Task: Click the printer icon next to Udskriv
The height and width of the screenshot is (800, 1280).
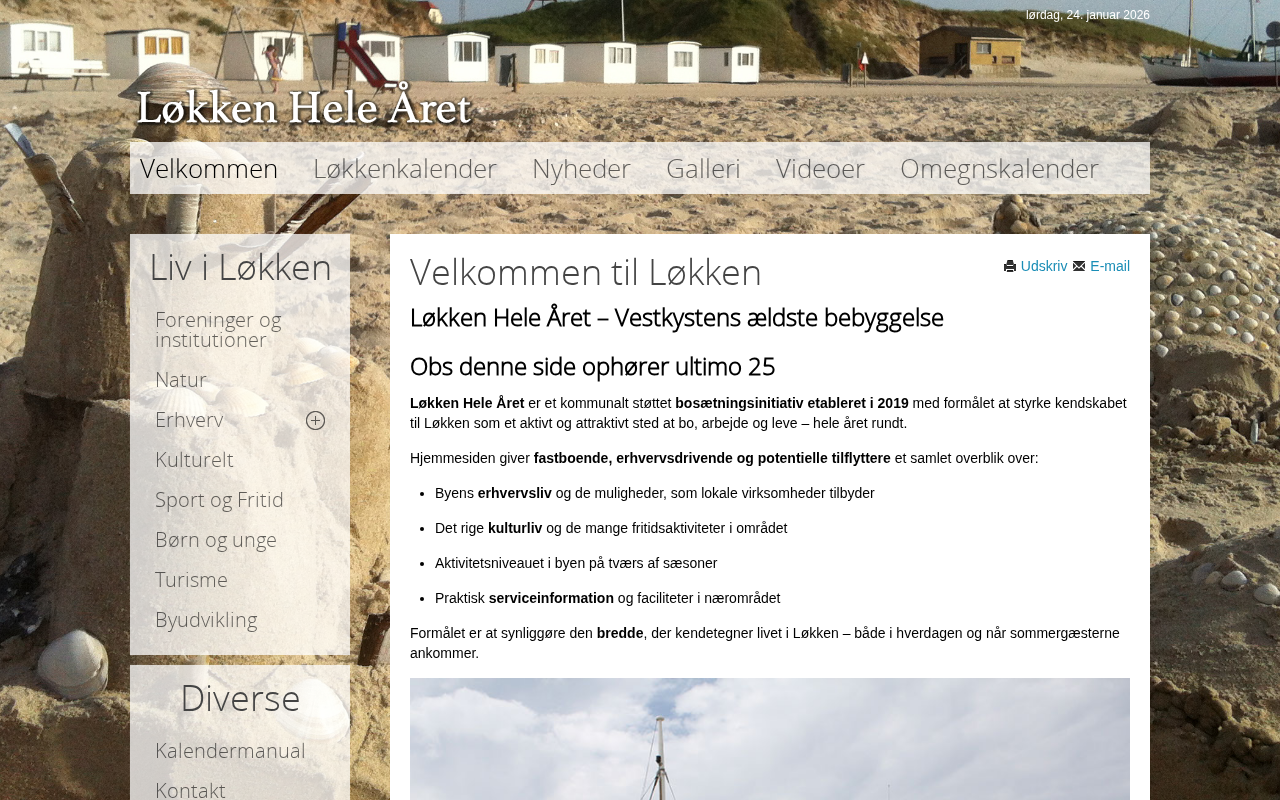Action: coord(1010,266)
